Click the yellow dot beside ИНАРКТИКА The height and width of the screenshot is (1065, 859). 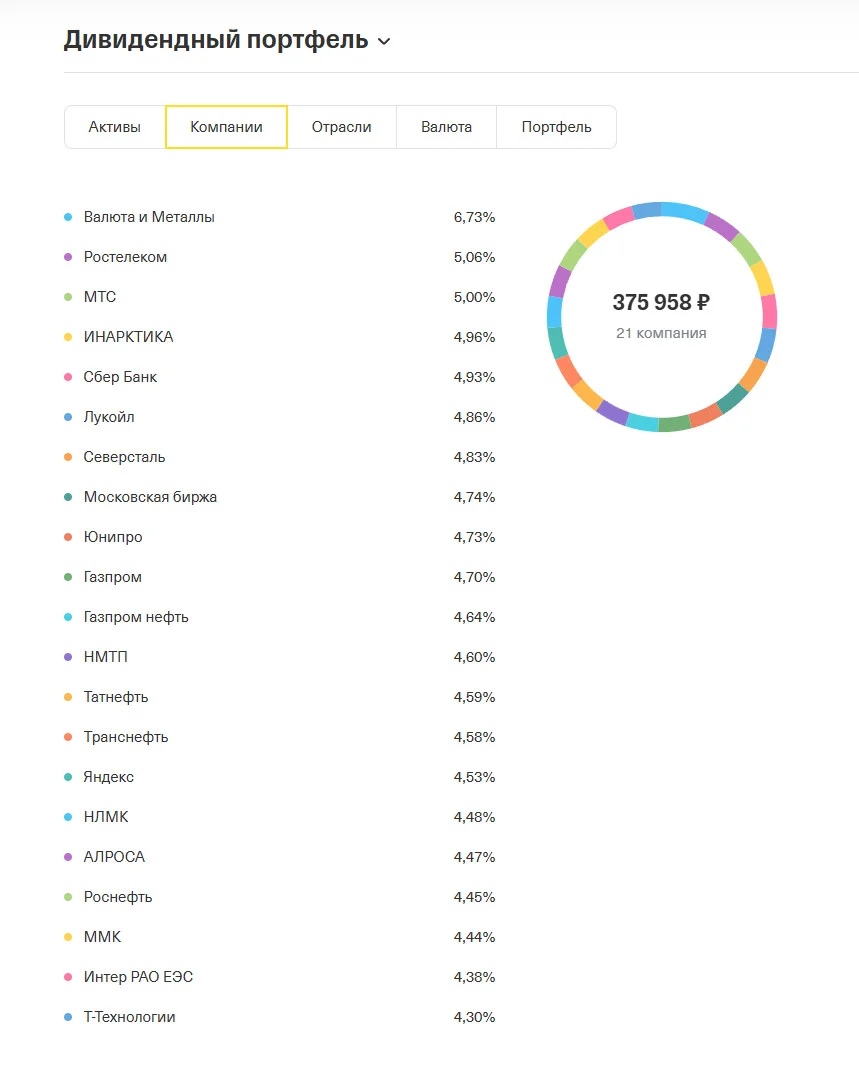(68, 337)
